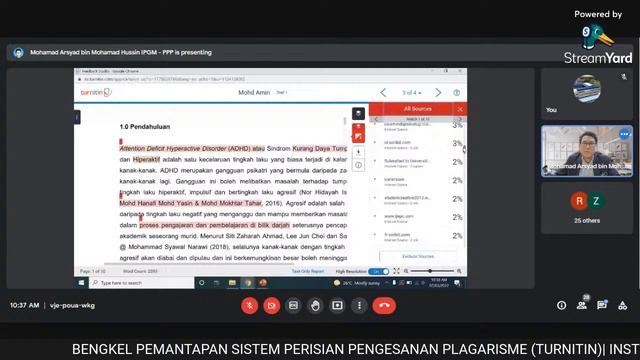
Task: Click the 'Type here to search' taskbar box
Action: pyautogui.click(x=141, y=282)
